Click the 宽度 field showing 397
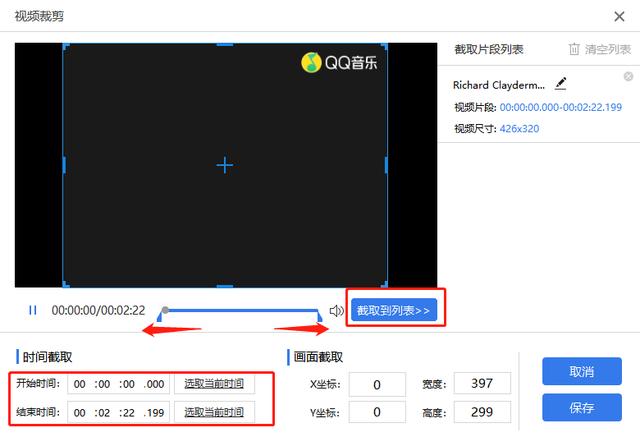The width and height of the screenshot is (640, 437). click(482, 383)
